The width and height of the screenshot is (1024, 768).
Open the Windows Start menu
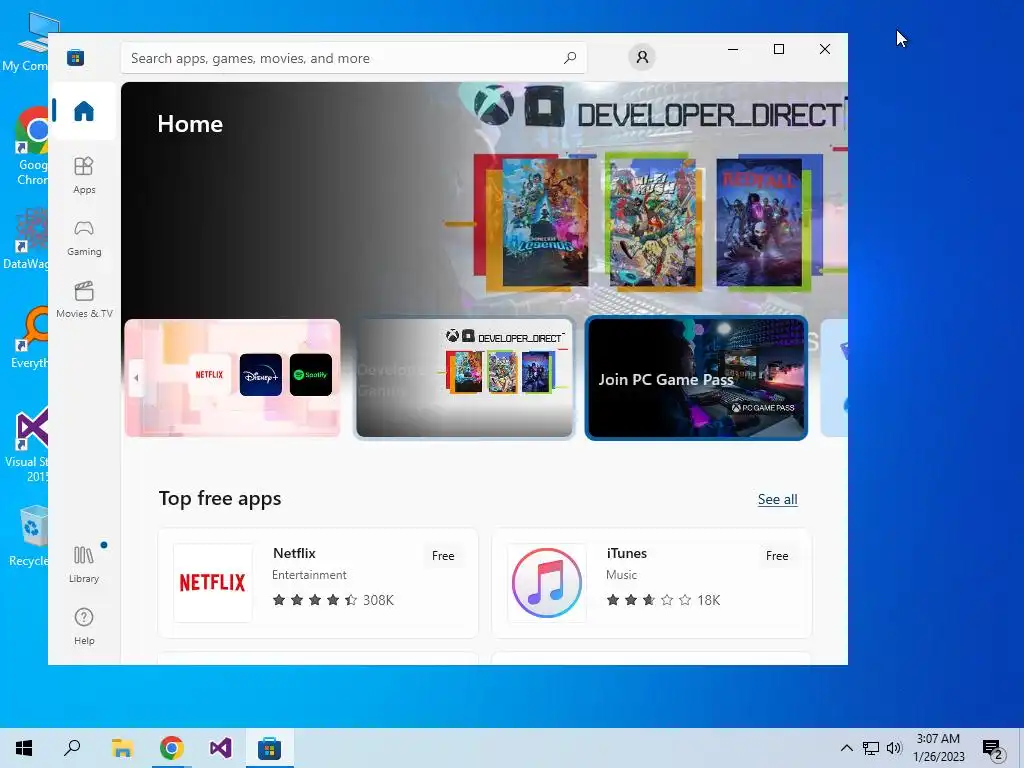click(x=24, y=748)
